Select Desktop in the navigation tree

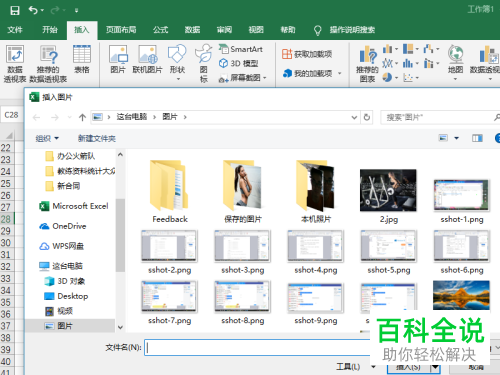(66, 296)
